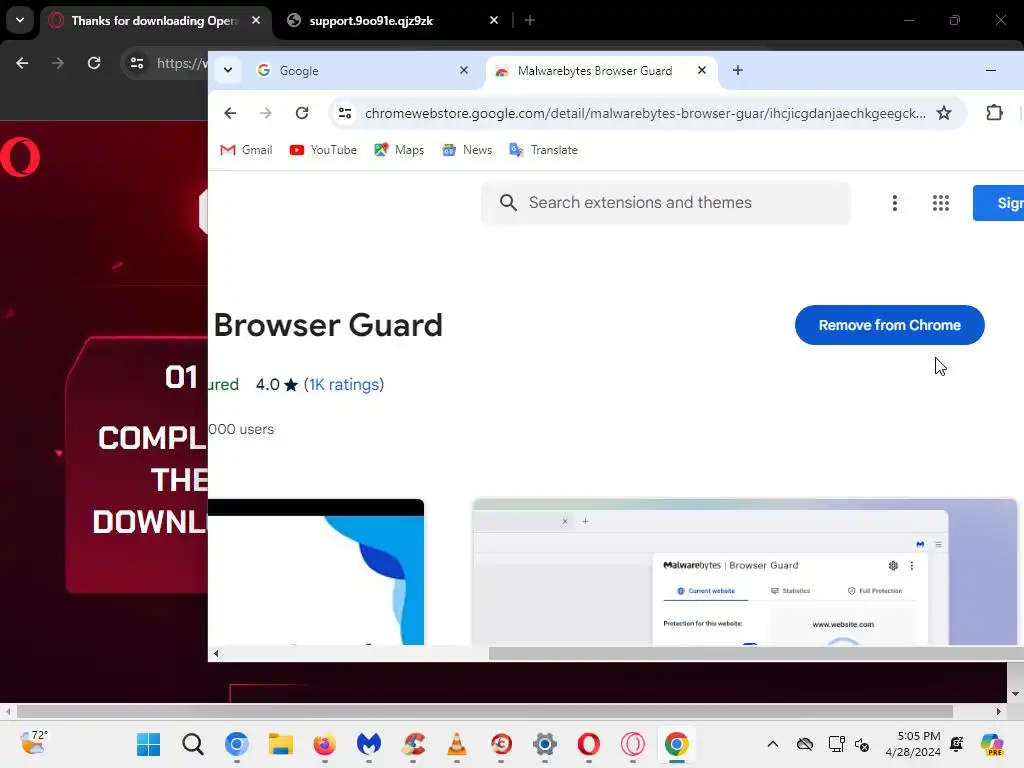
Task: Switch to Thanks for downloading Opera tab
Action: pos(153,21)
